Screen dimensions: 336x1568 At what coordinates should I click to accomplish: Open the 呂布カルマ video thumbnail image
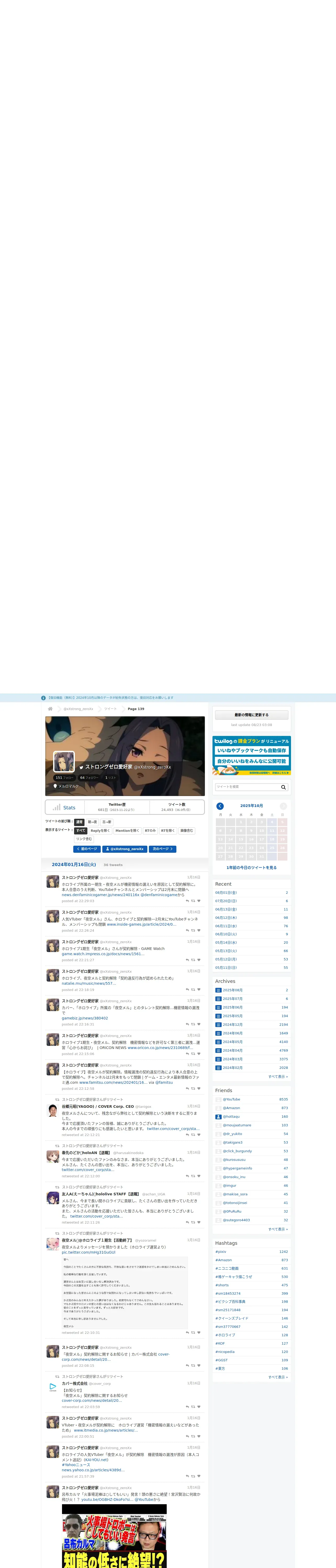[114, 1536]
